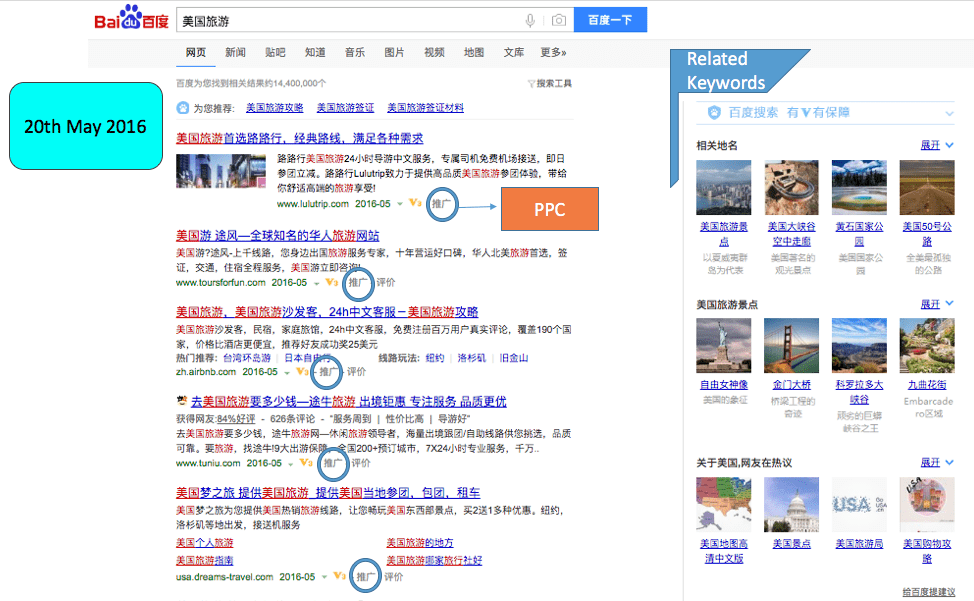Open the 更多» tab dropdown
The image size is (974, 601).
[x=552, y=52]
